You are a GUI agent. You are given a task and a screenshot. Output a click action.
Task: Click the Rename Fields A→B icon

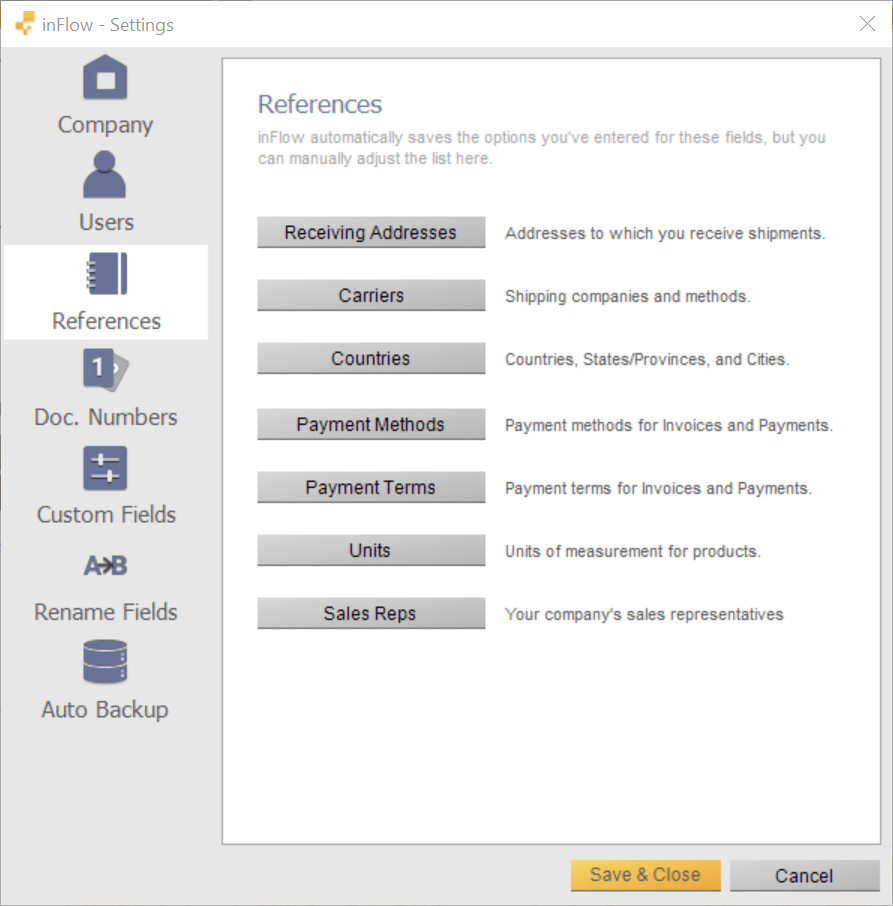105,566
